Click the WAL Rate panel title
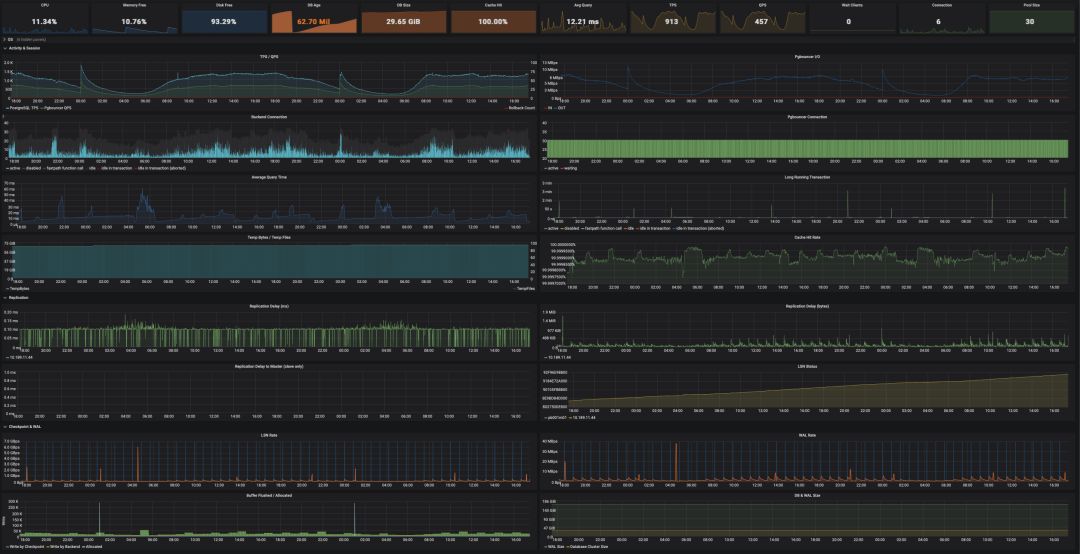Image resolution: width=1080 pixels, height=554 pixels. point(809,435)
